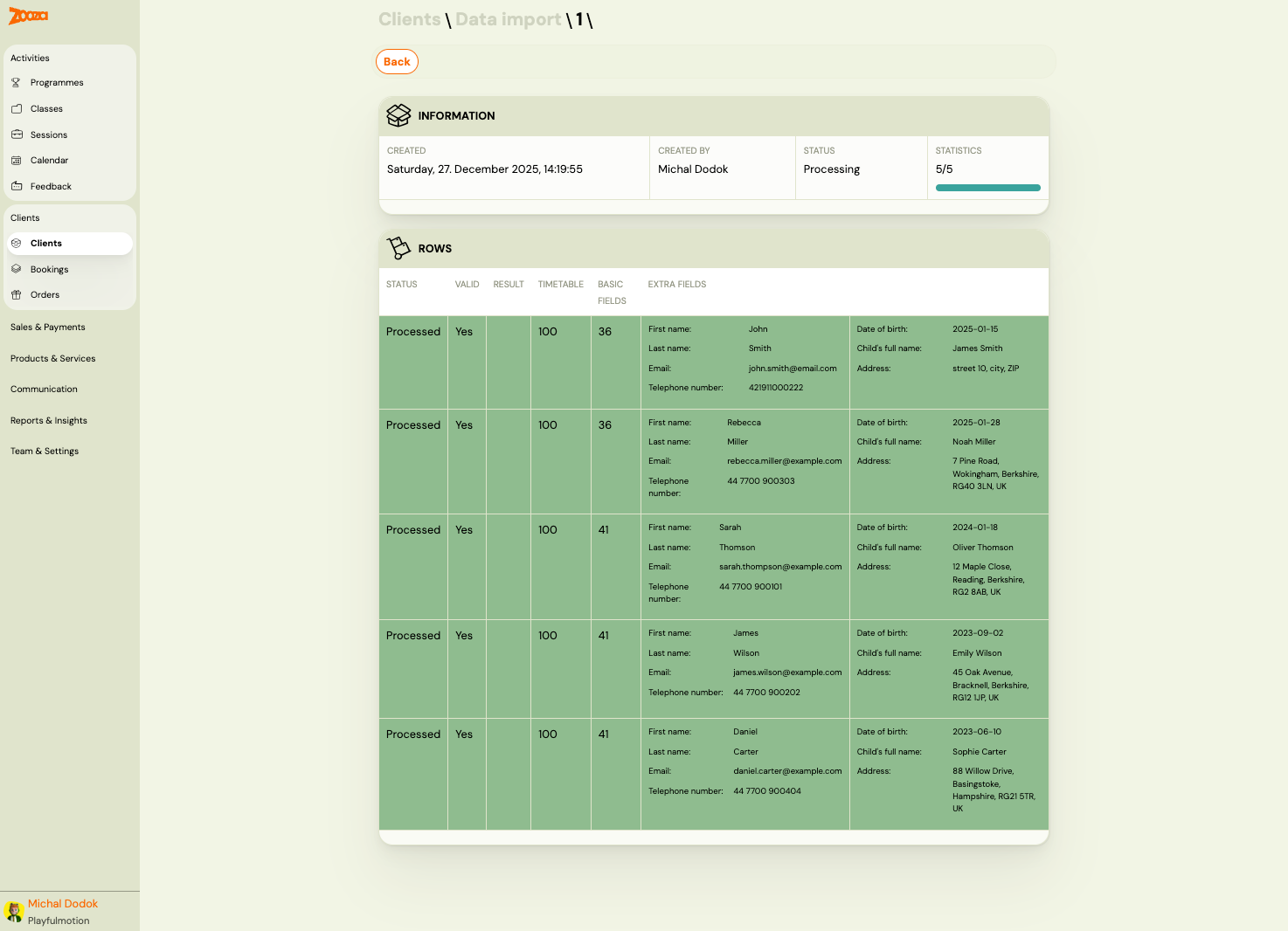Image resolution: width=1288 pixels, height=931 pixels.
Task: Click the Calendar icon in sidebar
Action: click(x=16, y=161)
